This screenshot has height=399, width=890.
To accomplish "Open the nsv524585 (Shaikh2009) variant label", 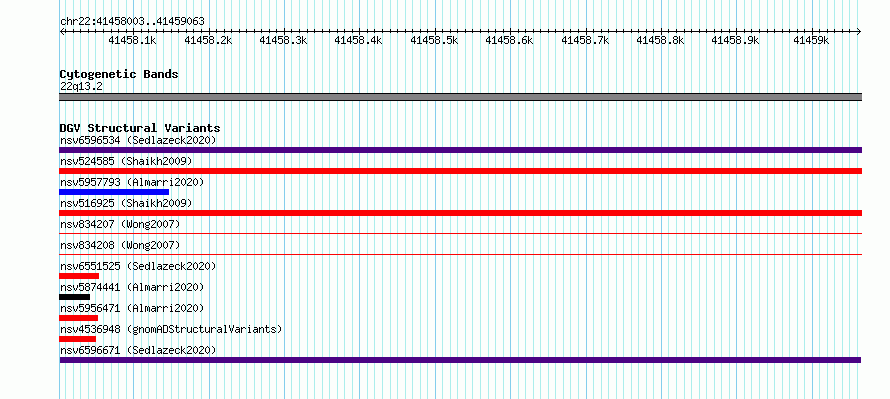I will click(x=126, y=161).
